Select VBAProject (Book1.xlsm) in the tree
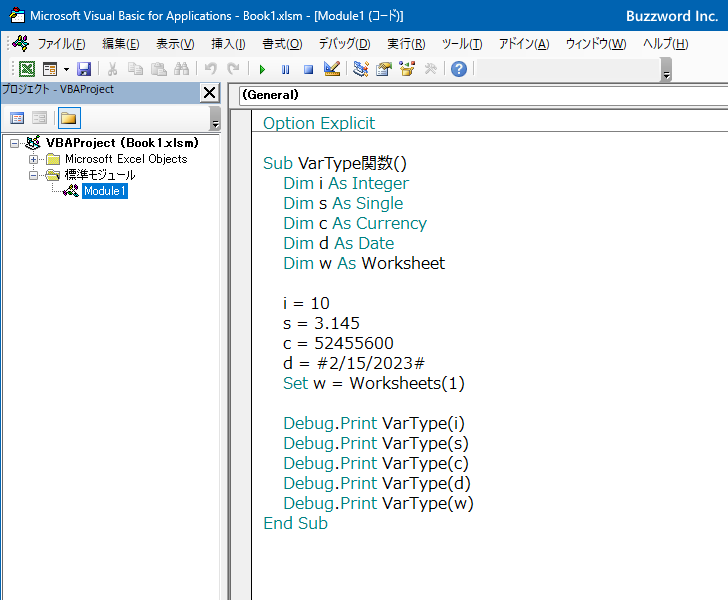The height and width of the screenshot is (600, 728). 122,143
